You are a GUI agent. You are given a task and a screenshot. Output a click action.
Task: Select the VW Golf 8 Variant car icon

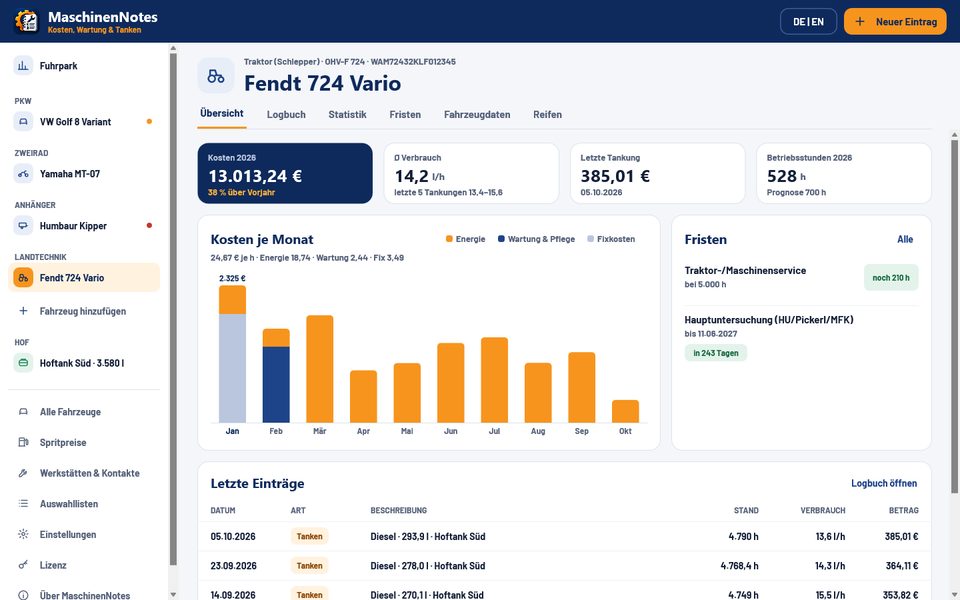(23, 121)
